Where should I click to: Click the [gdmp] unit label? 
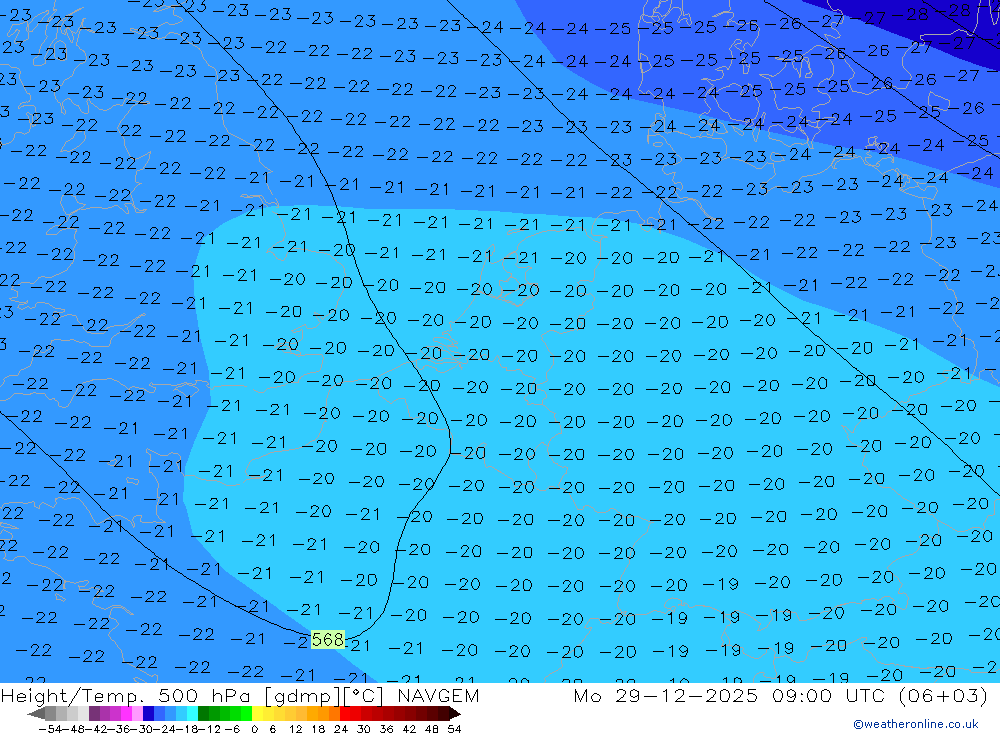[303, 695]
